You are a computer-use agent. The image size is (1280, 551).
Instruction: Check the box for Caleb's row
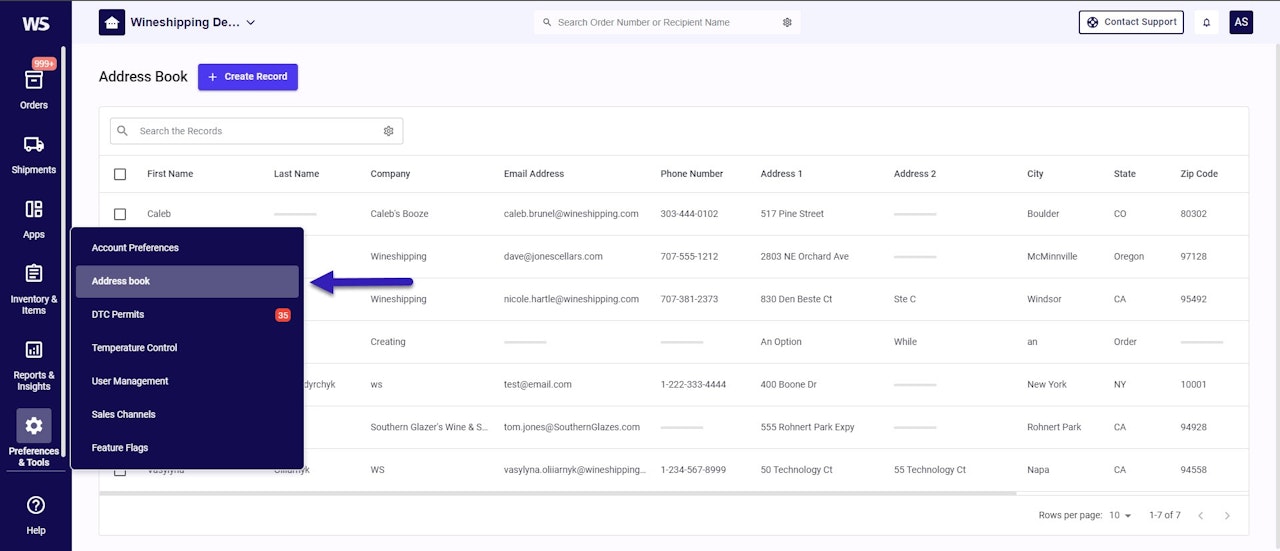click(x=120, y=214)
